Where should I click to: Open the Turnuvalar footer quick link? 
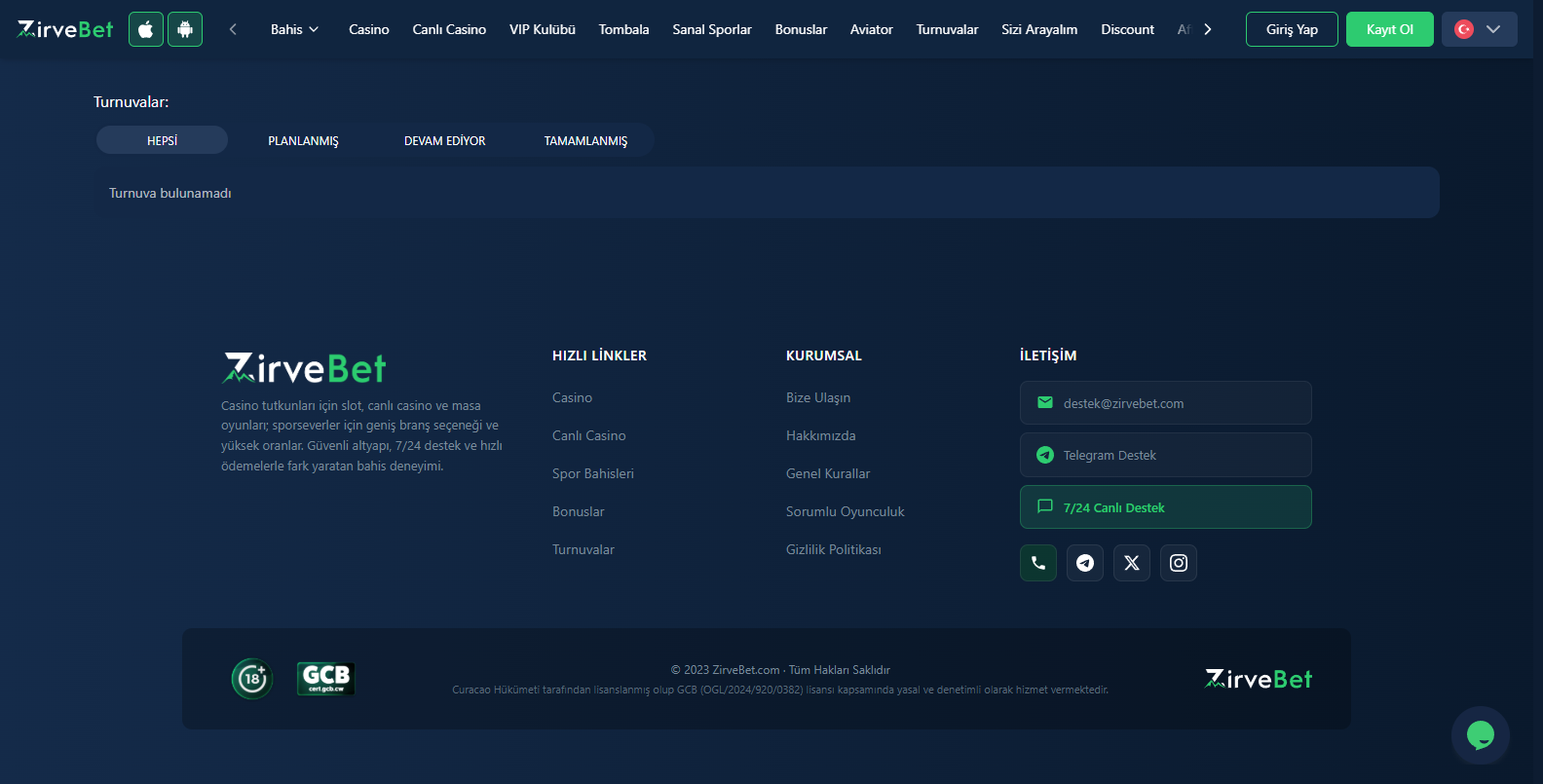tap(583, 549)
